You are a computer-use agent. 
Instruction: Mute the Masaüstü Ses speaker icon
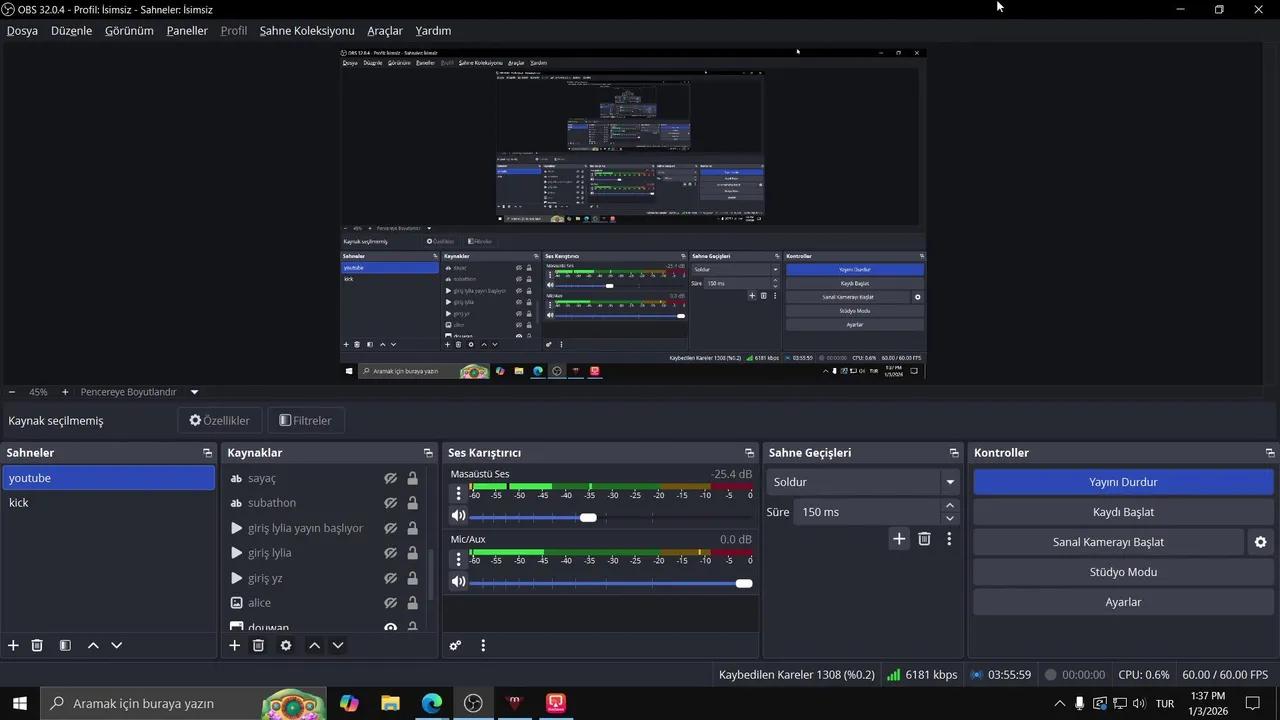coord(458,516)
